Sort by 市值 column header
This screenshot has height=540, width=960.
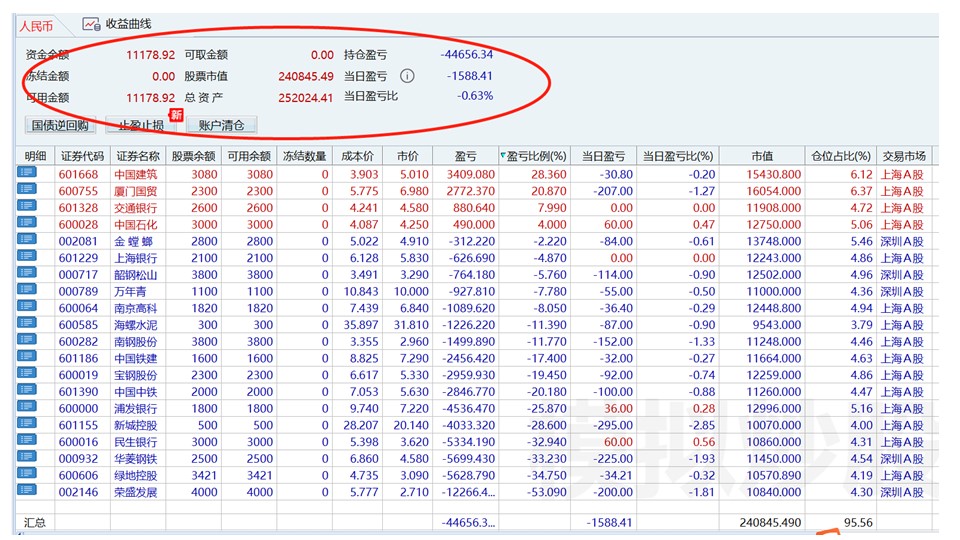pos(762,156)
